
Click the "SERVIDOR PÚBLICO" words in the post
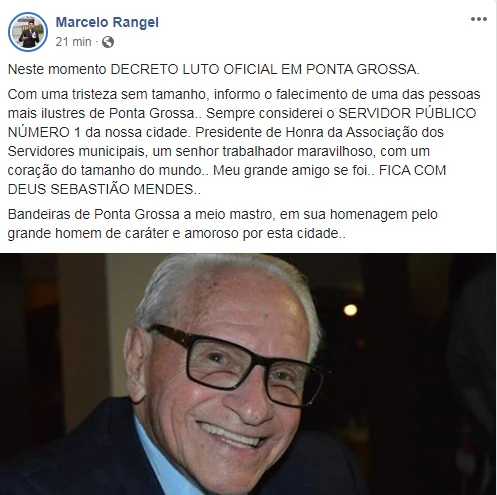(407, 113)
